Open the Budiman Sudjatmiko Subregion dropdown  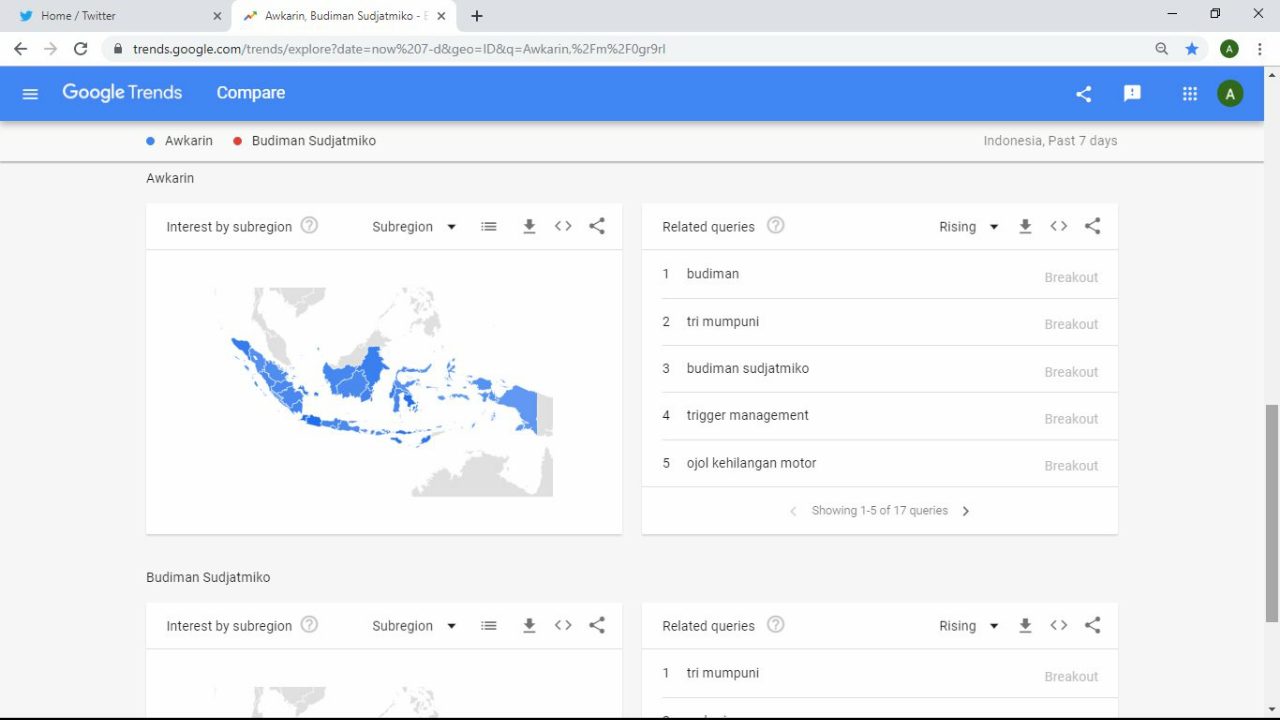tap(414, 626)
